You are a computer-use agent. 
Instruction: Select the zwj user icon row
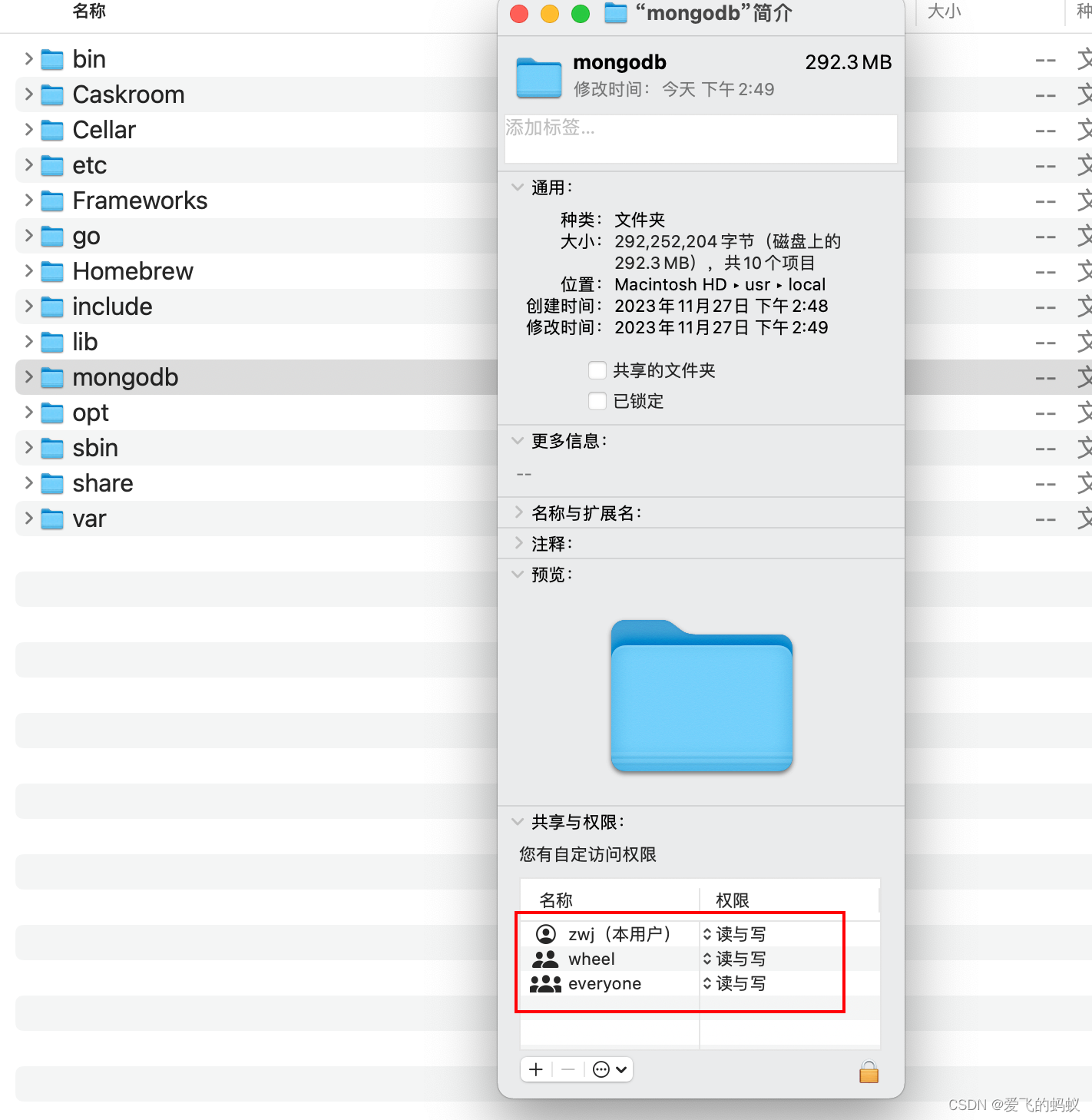tap(545, 934)
